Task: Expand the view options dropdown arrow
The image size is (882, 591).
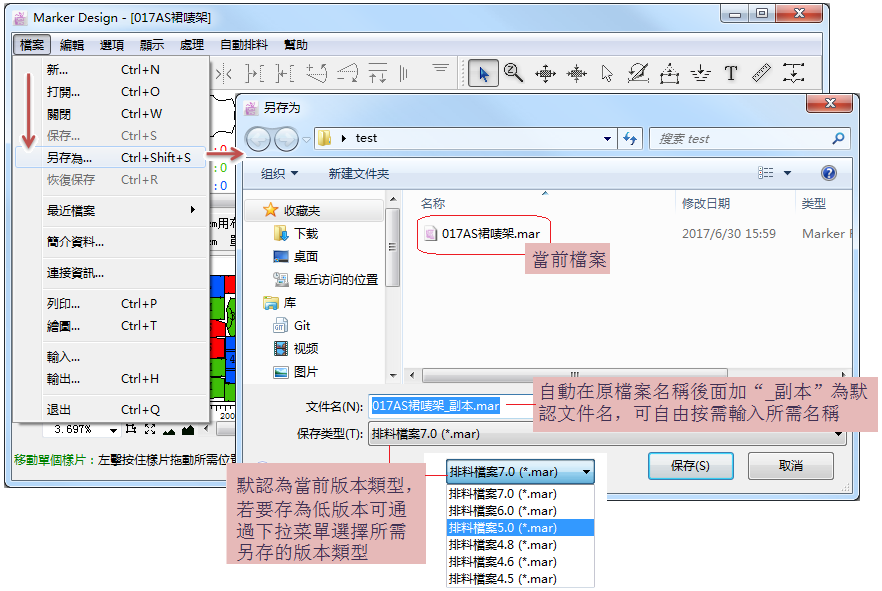Action: pyautogui.click(x=788, y=173)
